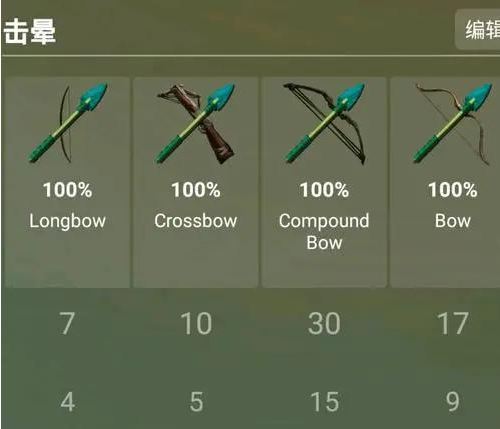Select the Compound Bow arrow icon
This screenshot has width=500, height=429.
pos(325,124)
